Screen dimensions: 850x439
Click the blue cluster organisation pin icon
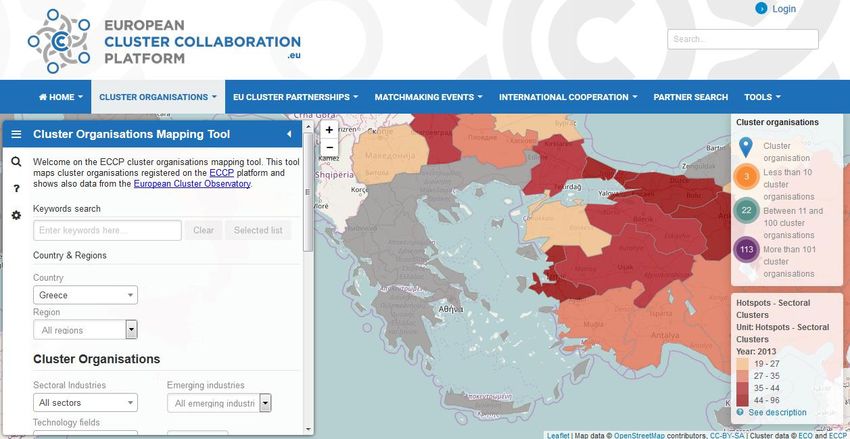click(746, 147)
